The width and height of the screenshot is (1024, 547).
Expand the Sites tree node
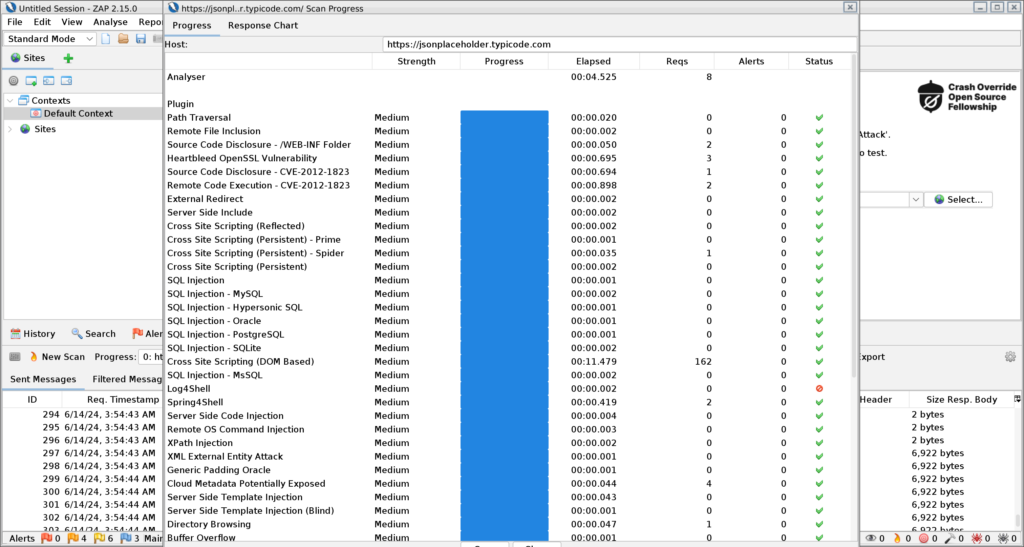pos(10,129)
